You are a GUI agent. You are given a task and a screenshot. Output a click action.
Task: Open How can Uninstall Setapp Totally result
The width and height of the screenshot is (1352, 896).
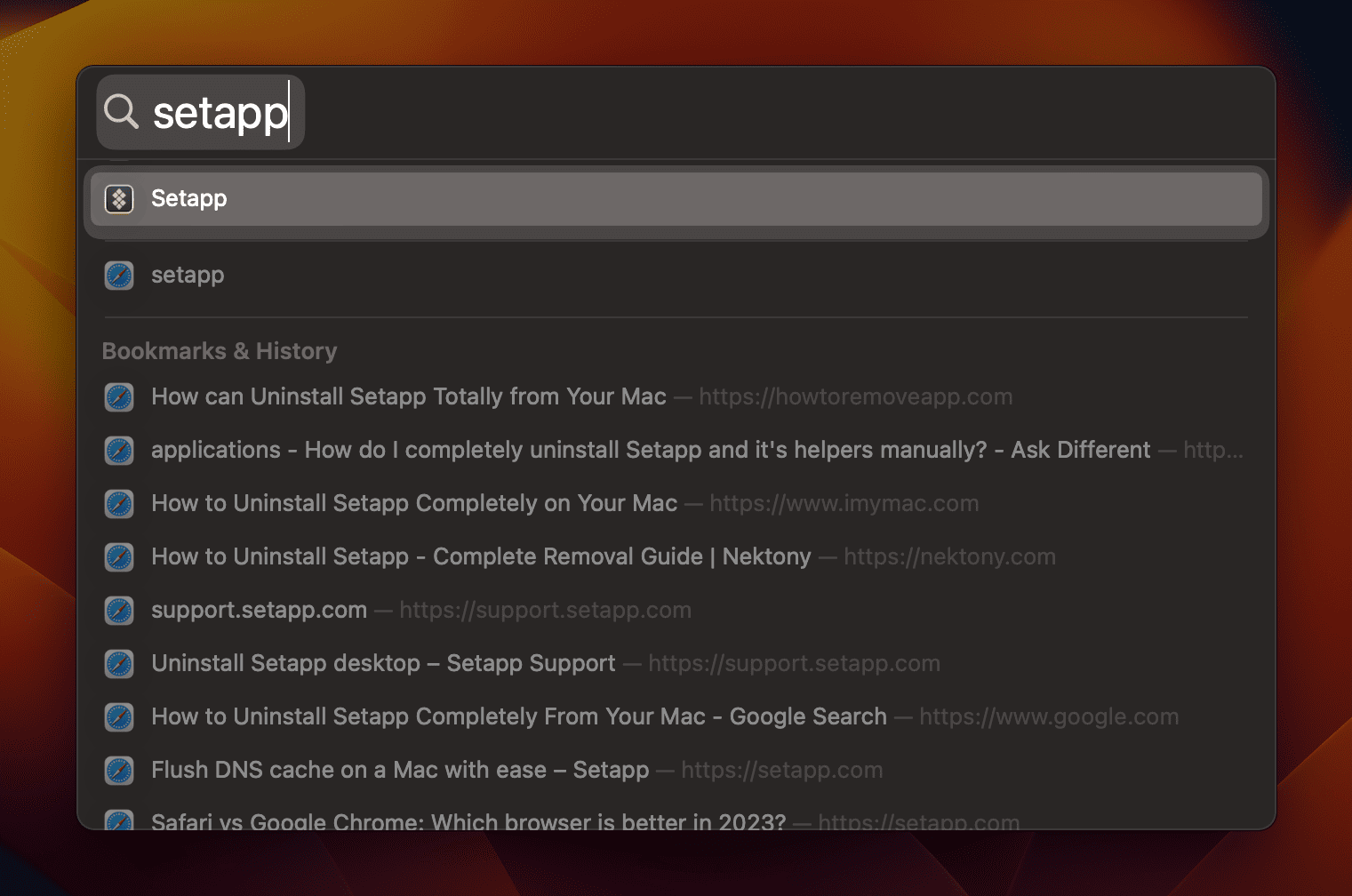coord(676,397)
